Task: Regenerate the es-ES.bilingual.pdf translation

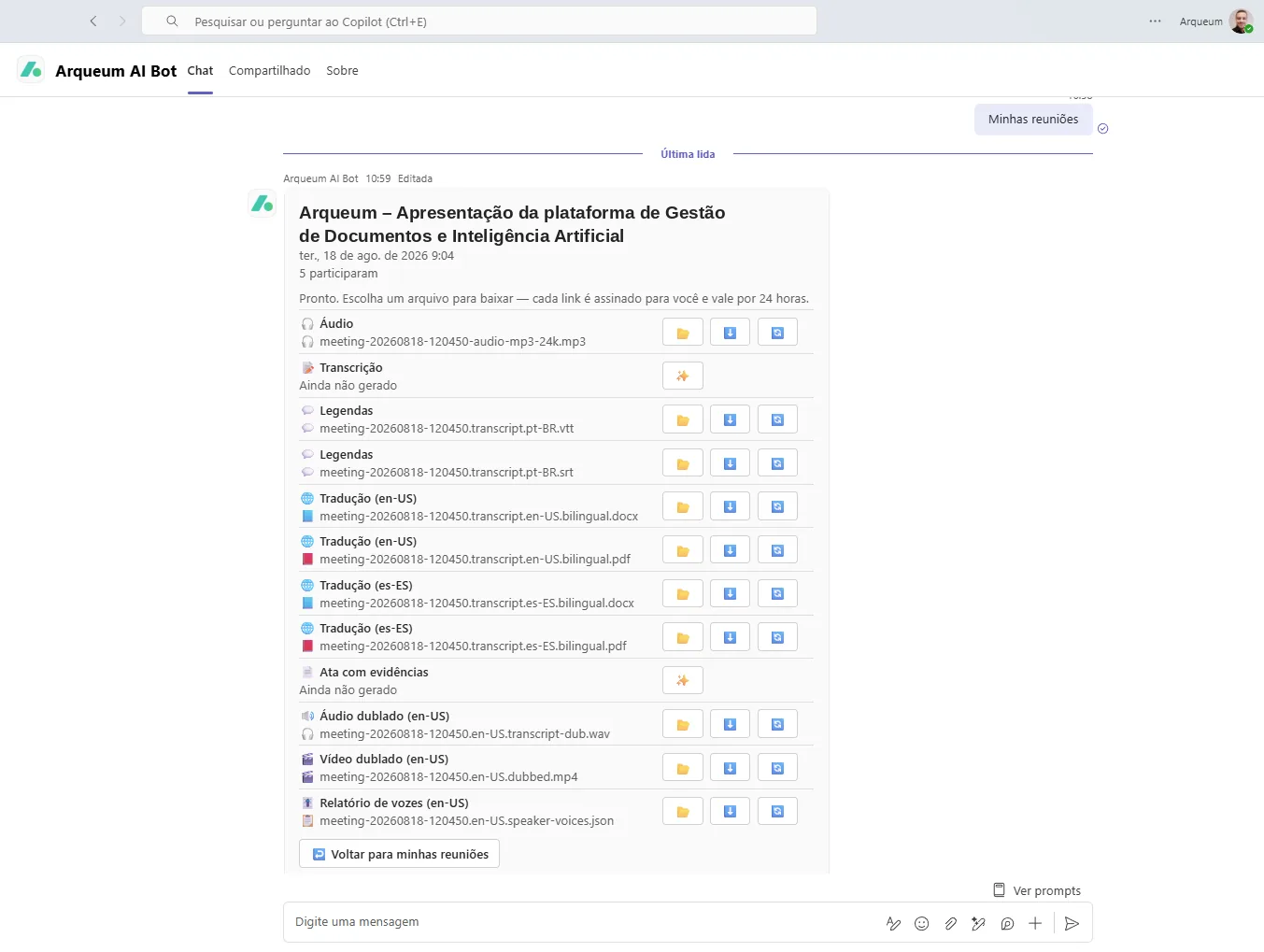Action: [x=777, y=637]
